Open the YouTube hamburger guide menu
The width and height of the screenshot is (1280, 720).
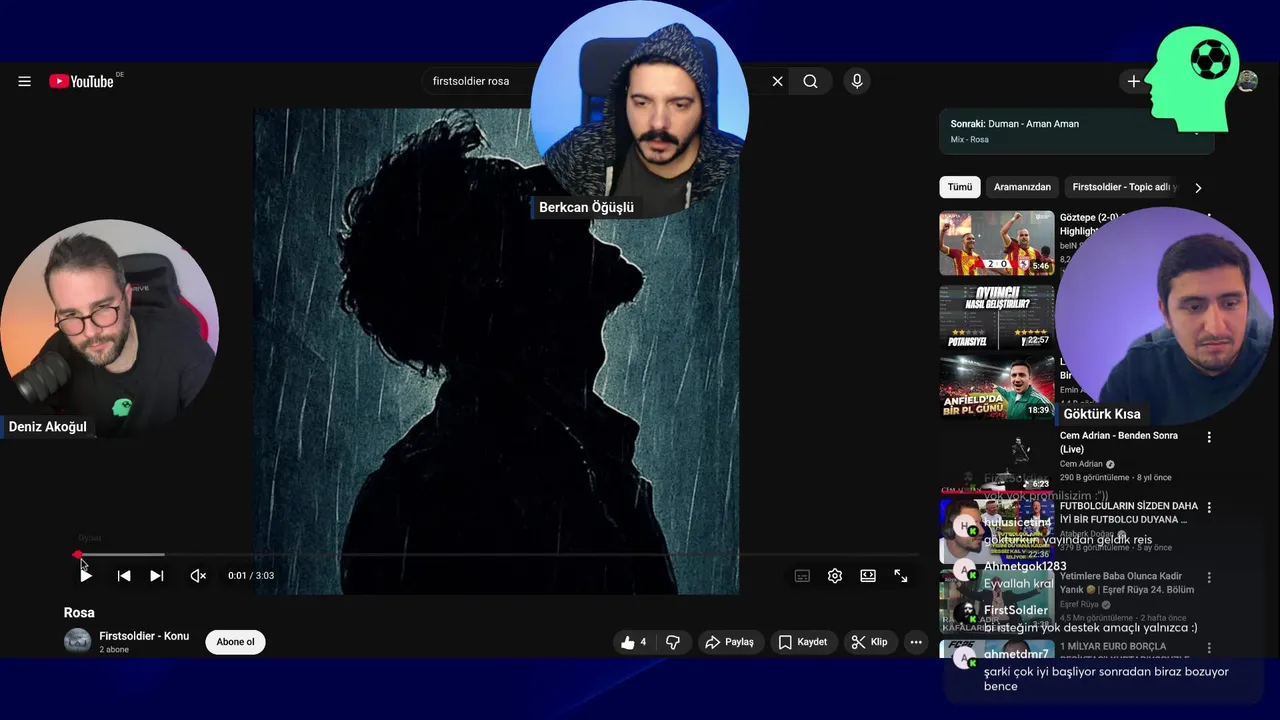click(24, 81)
